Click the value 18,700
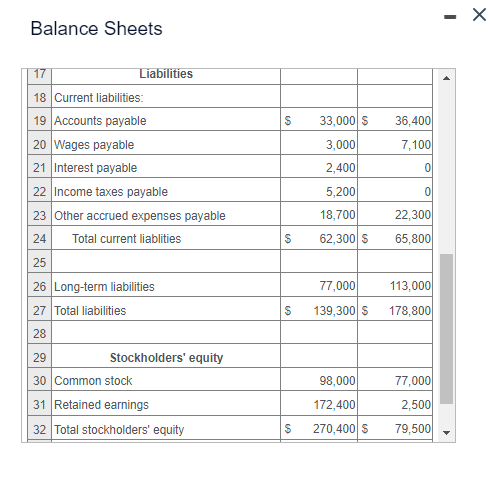Screen dimensions: 491x485 point(337,215)
